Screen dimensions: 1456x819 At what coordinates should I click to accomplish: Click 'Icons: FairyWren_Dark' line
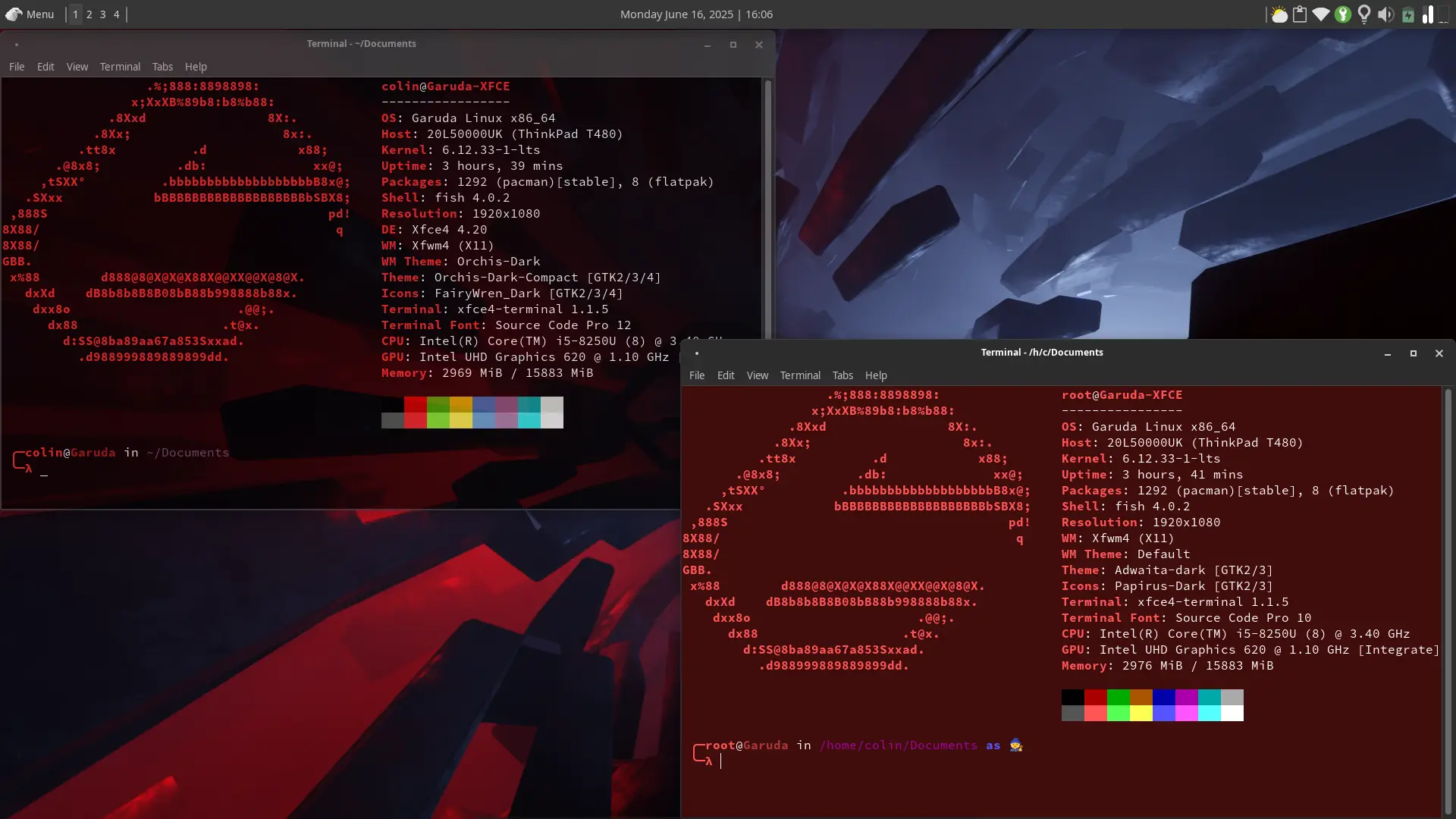pyautogui.click(x=502, y=293)
